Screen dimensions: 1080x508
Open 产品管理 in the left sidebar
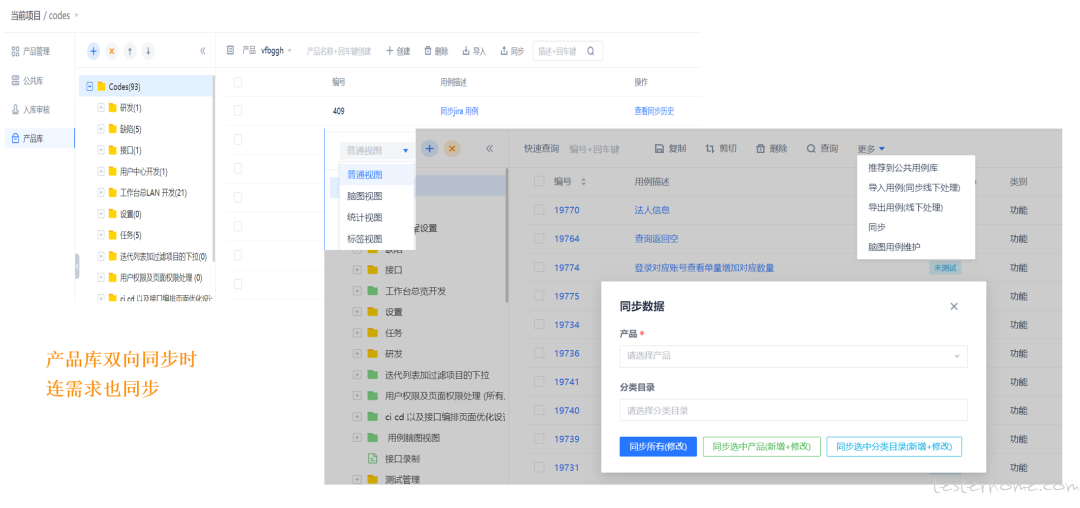coord(31,51)
